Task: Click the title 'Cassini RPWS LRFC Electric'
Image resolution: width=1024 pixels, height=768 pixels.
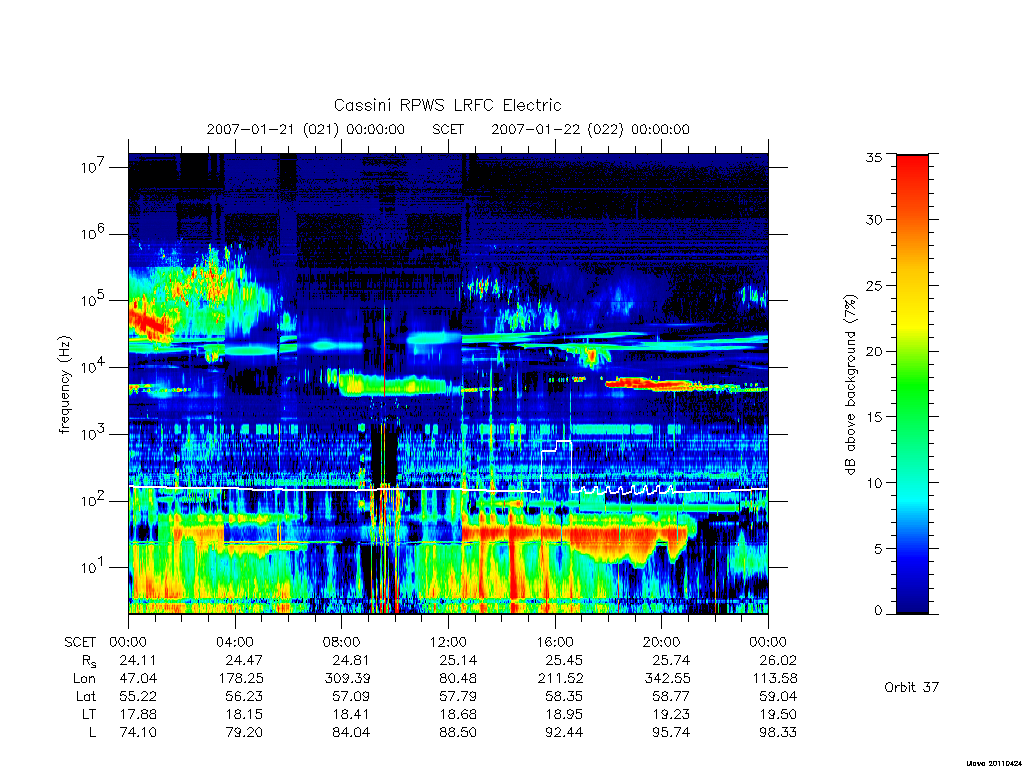Action: [x=447, y=105]
